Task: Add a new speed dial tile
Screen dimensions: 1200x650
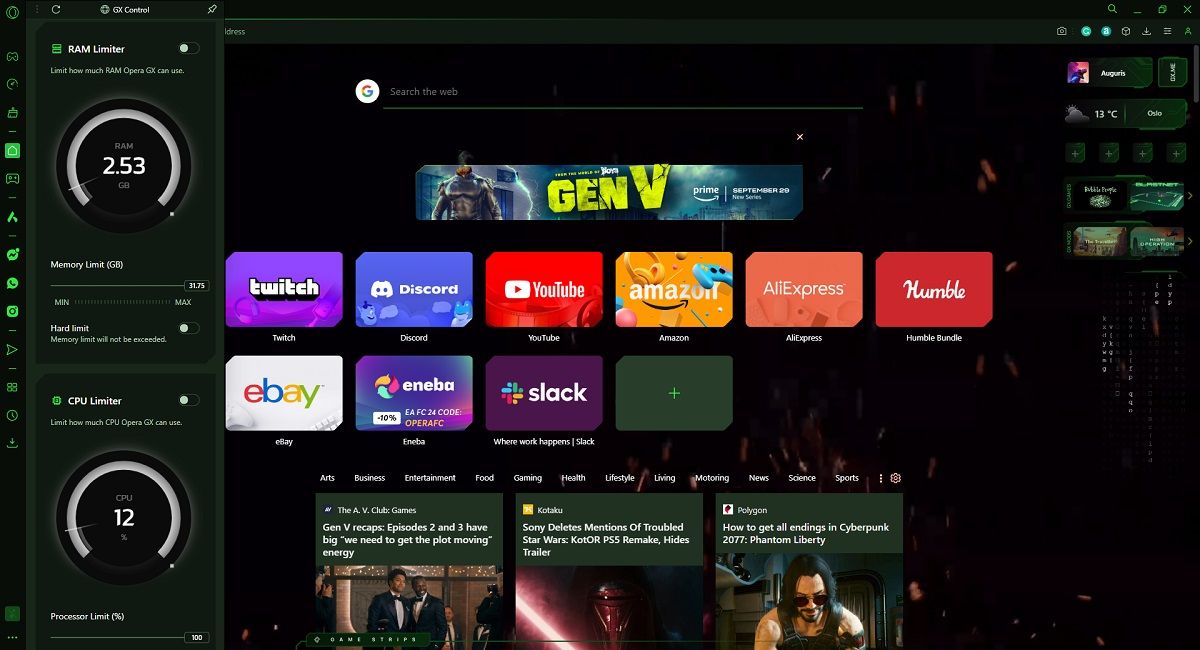Action: [x=673, y=392]
